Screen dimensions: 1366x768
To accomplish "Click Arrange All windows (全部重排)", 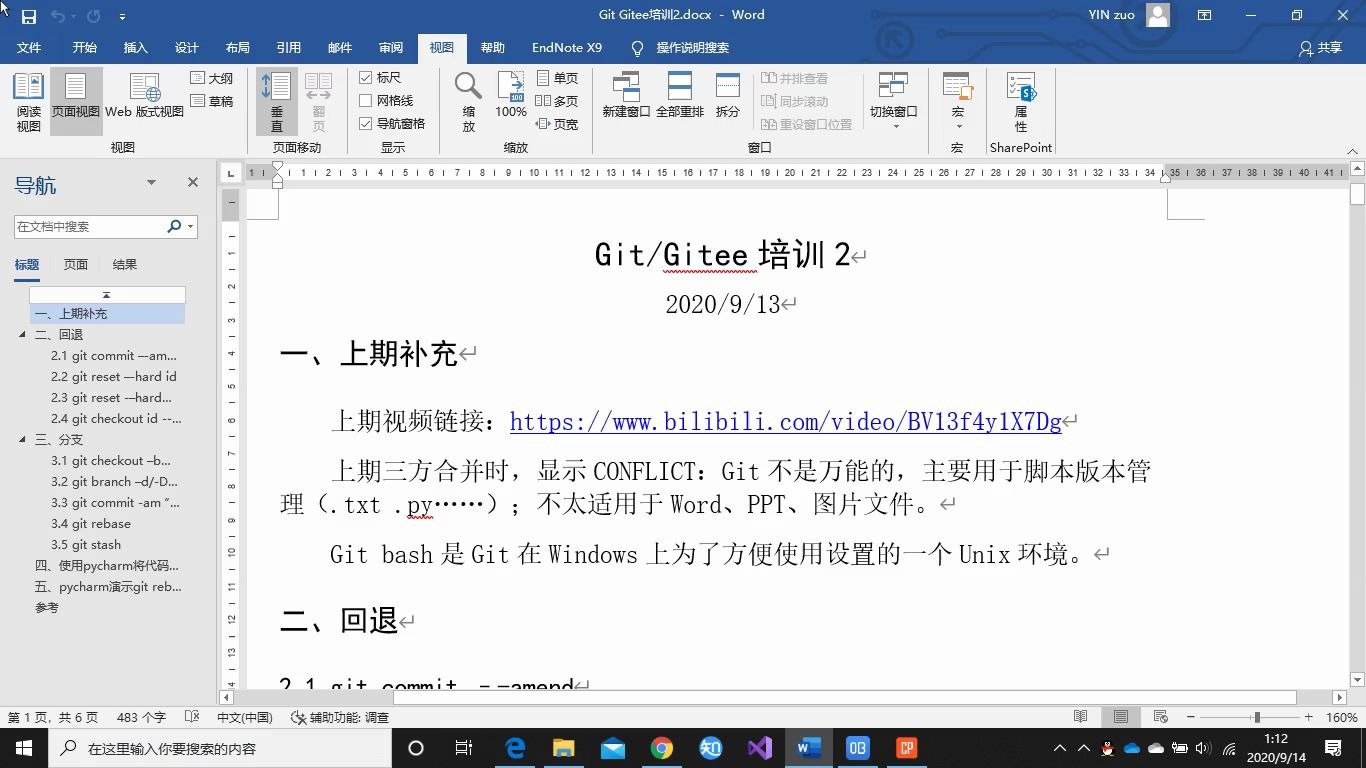I will (680, 96).
